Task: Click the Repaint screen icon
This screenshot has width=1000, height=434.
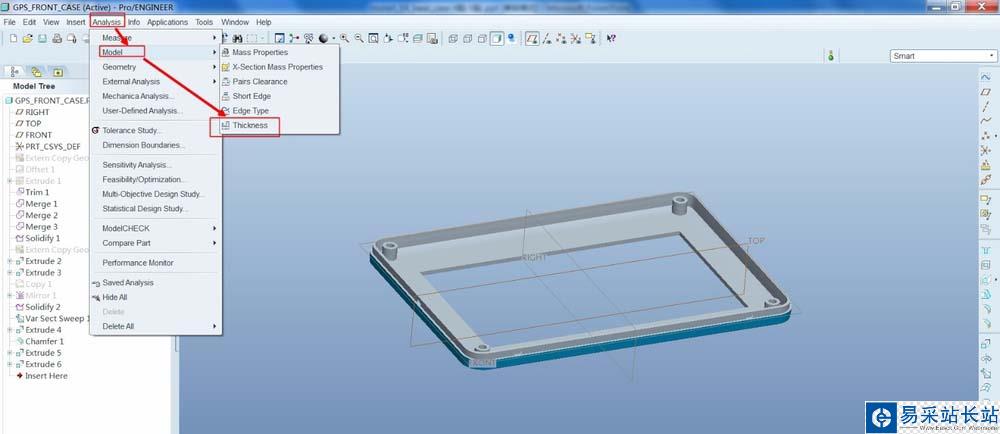Action: (279, 38)
